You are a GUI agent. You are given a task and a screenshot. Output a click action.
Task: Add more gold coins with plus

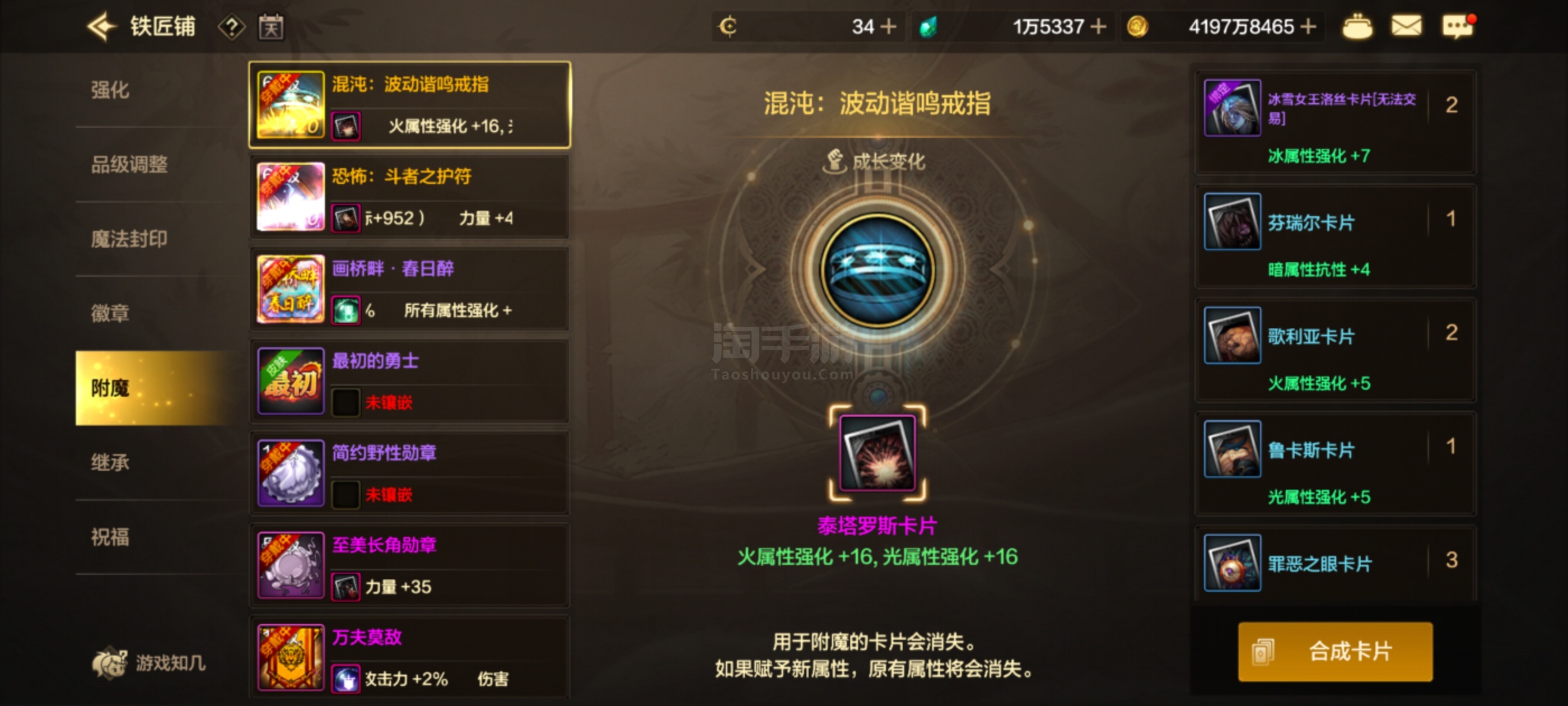pyautogui.click(x=1308, y=27)
